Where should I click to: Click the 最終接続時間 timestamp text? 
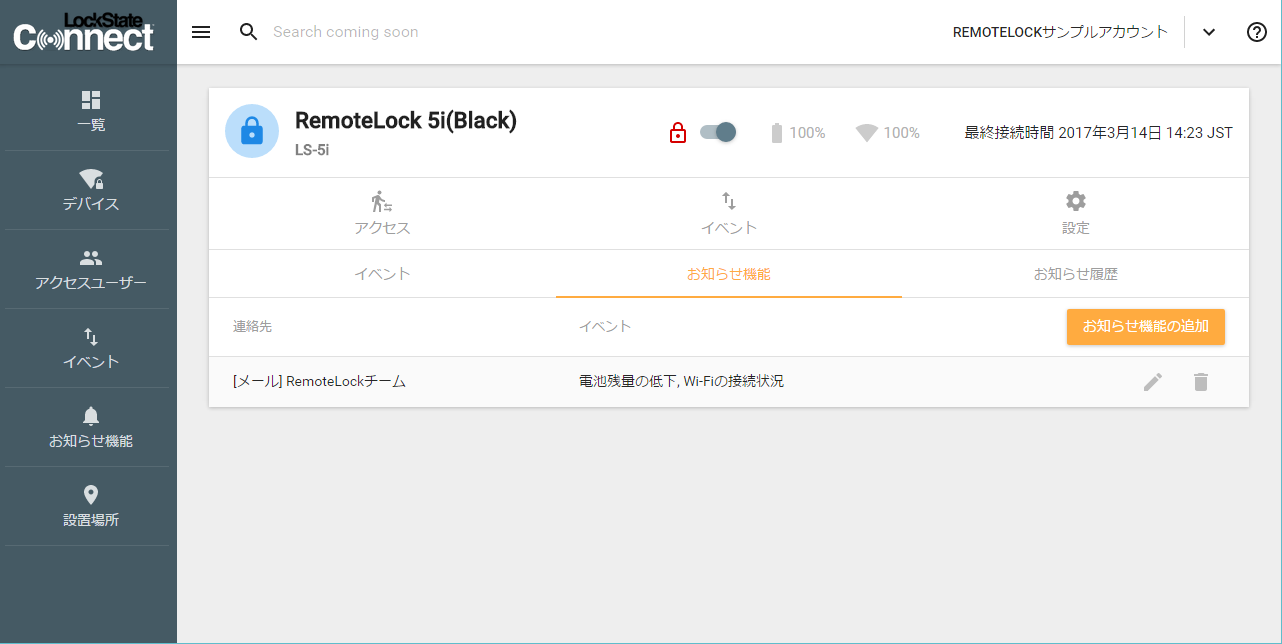(x=1098, y=132)
